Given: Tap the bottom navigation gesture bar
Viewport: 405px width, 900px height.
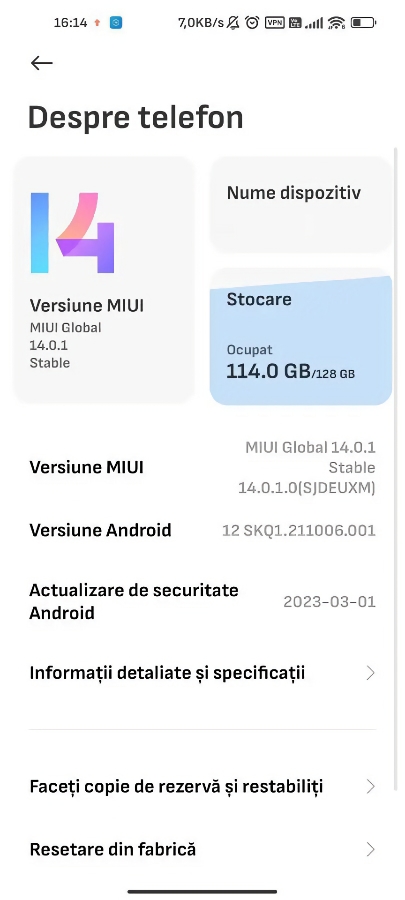Looking at the screenshot, I should (202, 892).
